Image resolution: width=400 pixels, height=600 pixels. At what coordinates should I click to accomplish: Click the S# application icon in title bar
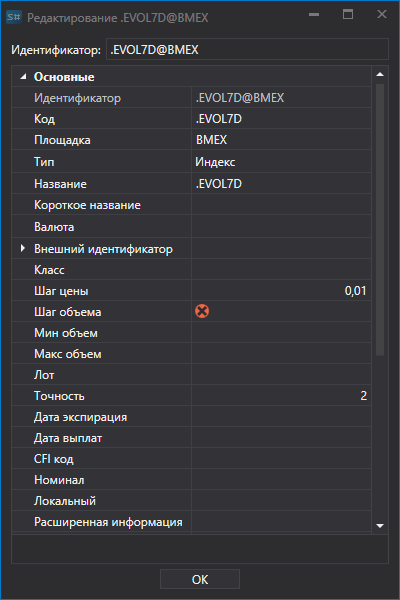pos(14,17)
